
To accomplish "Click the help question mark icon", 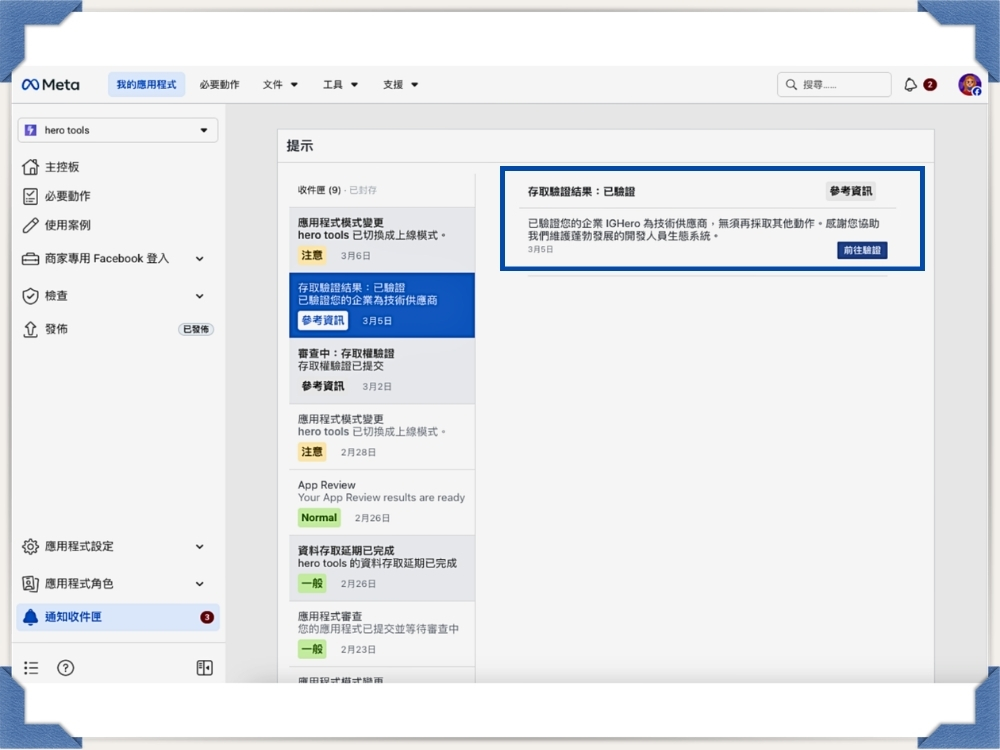I will 66,668.
